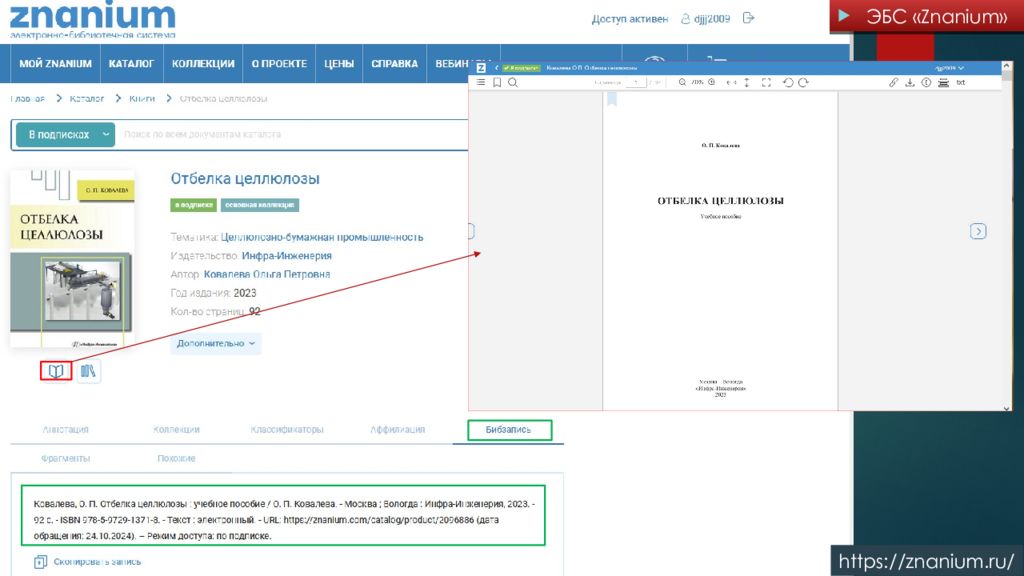Open the В подписках search scope dropdown
The height and width of the screenshot is (576, 1024).
(x=65, y=135)
